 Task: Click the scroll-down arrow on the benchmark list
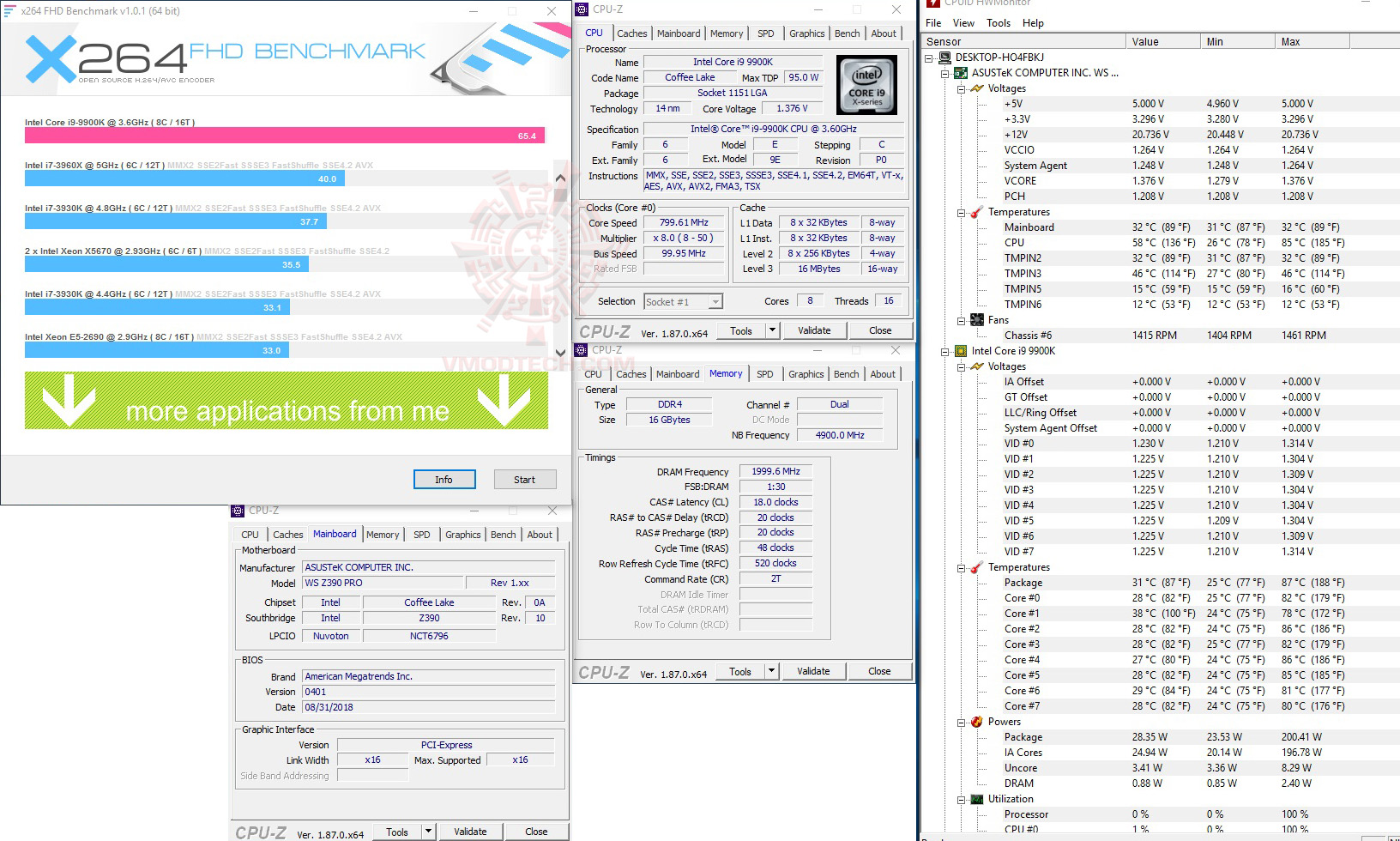tap(559, 351)
